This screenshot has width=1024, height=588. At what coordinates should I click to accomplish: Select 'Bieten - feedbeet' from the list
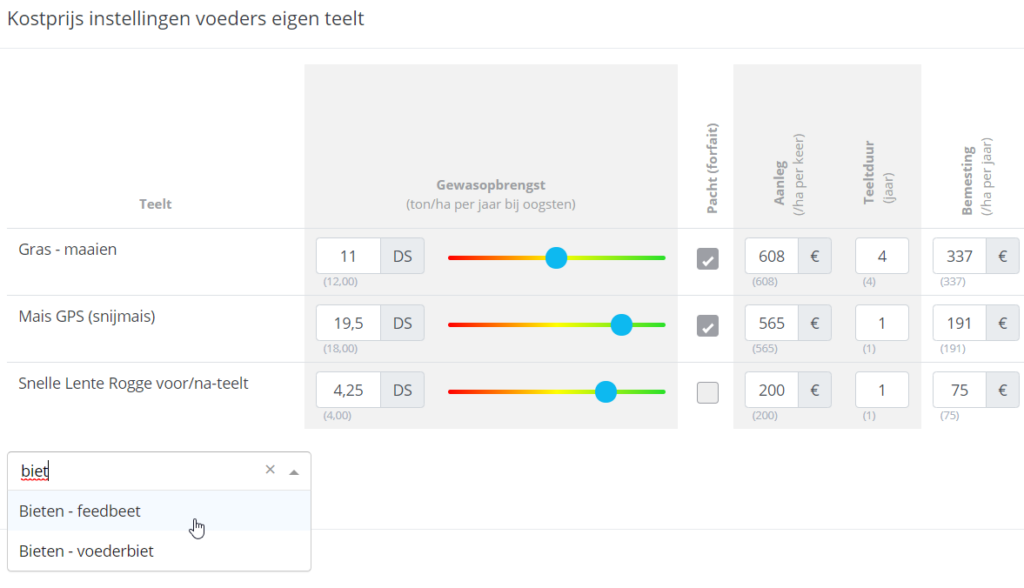pyautogui.click(x=80, y=511)
